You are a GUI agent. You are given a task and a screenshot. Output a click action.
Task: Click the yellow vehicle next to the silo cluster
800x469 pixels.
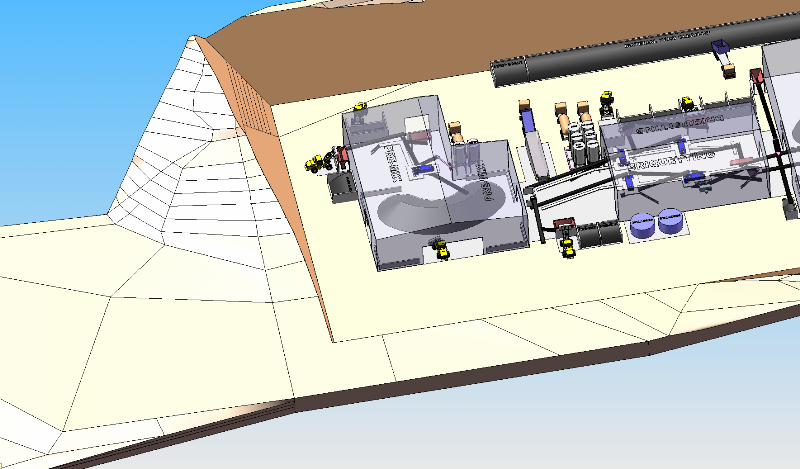(606, 100)
